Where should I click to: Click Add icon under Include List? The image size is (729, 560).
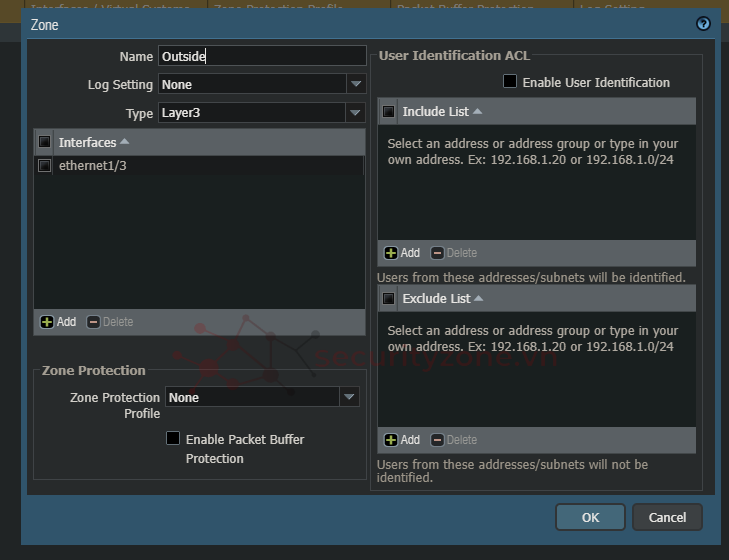(x=391, y=253)
